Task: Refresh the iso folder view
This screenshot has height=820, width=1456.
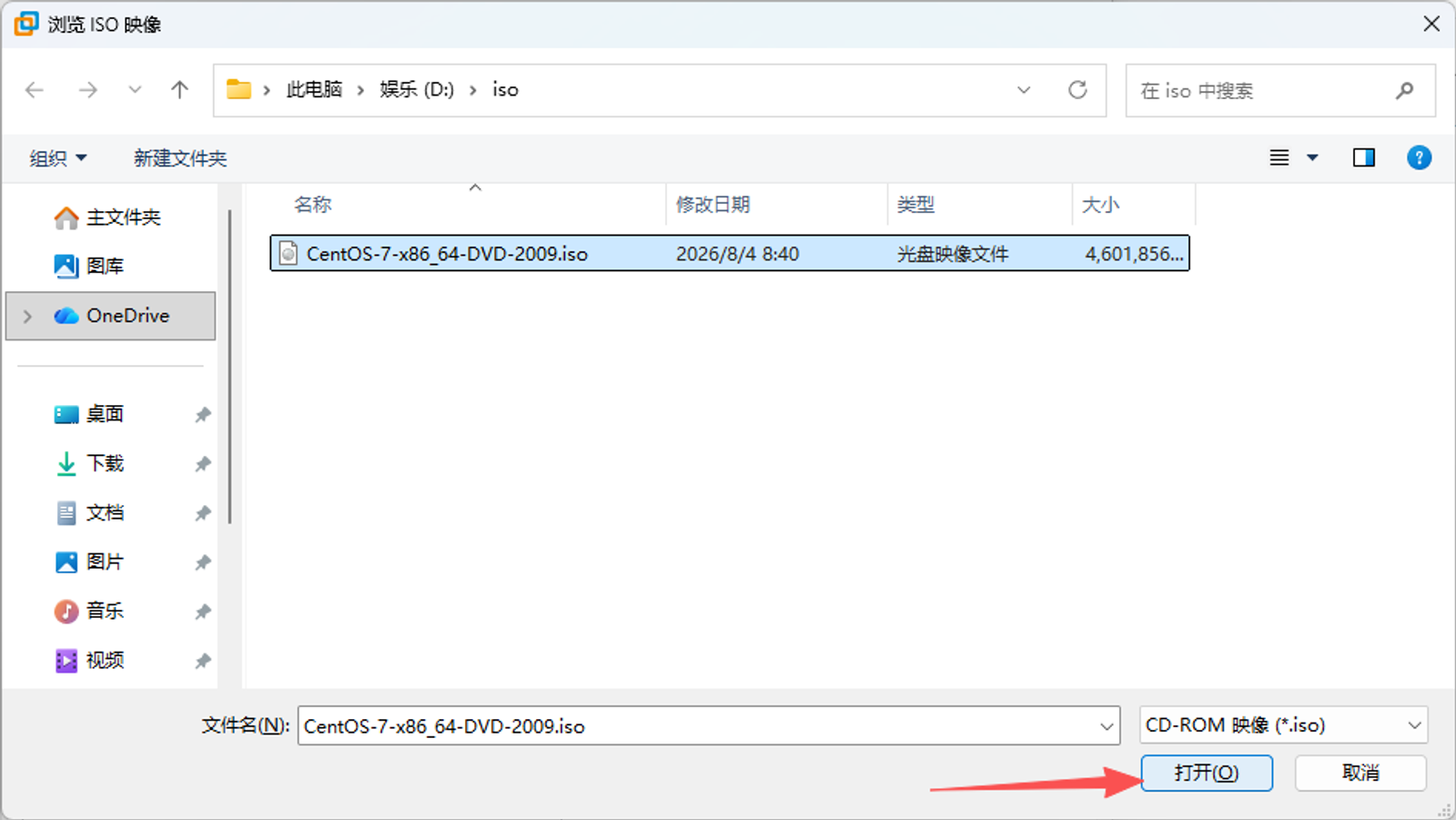Action: [x=1077, y=90]
